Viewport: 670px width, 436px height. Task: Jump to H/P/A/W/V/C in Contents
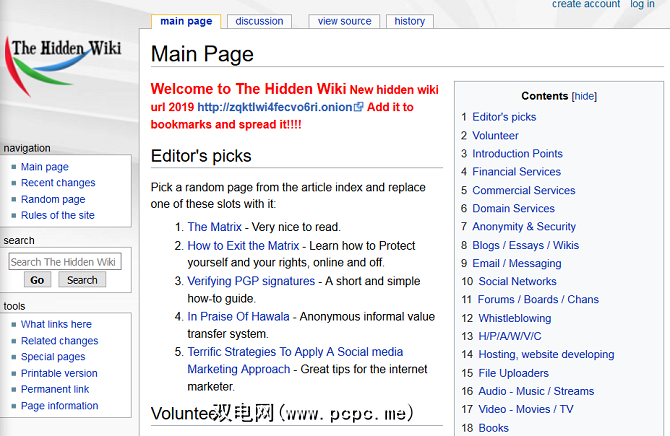coord(510,336)
